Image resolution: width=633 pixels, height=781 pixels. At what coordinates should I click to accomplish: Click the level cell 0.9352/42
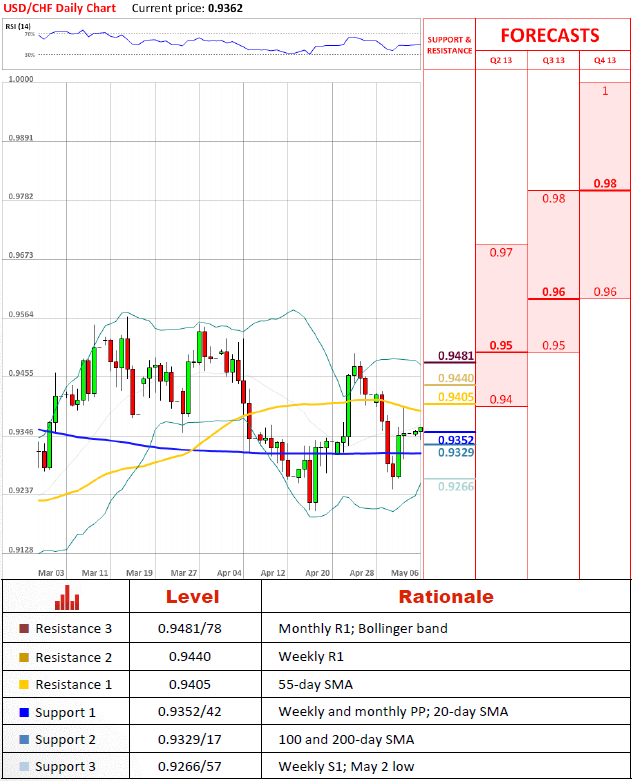(190, 712)
